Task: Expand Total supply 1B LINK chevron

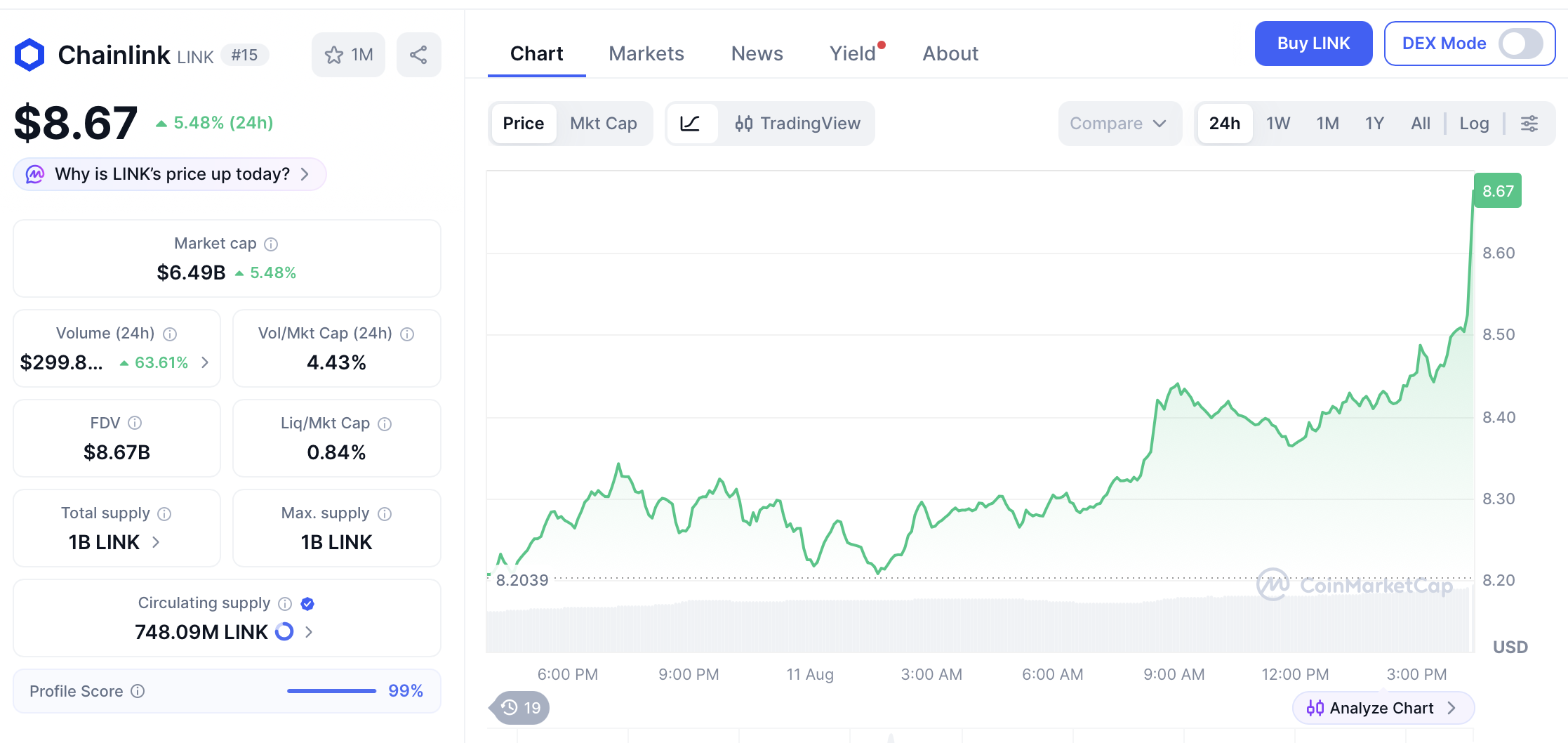Action: (156, 542)
